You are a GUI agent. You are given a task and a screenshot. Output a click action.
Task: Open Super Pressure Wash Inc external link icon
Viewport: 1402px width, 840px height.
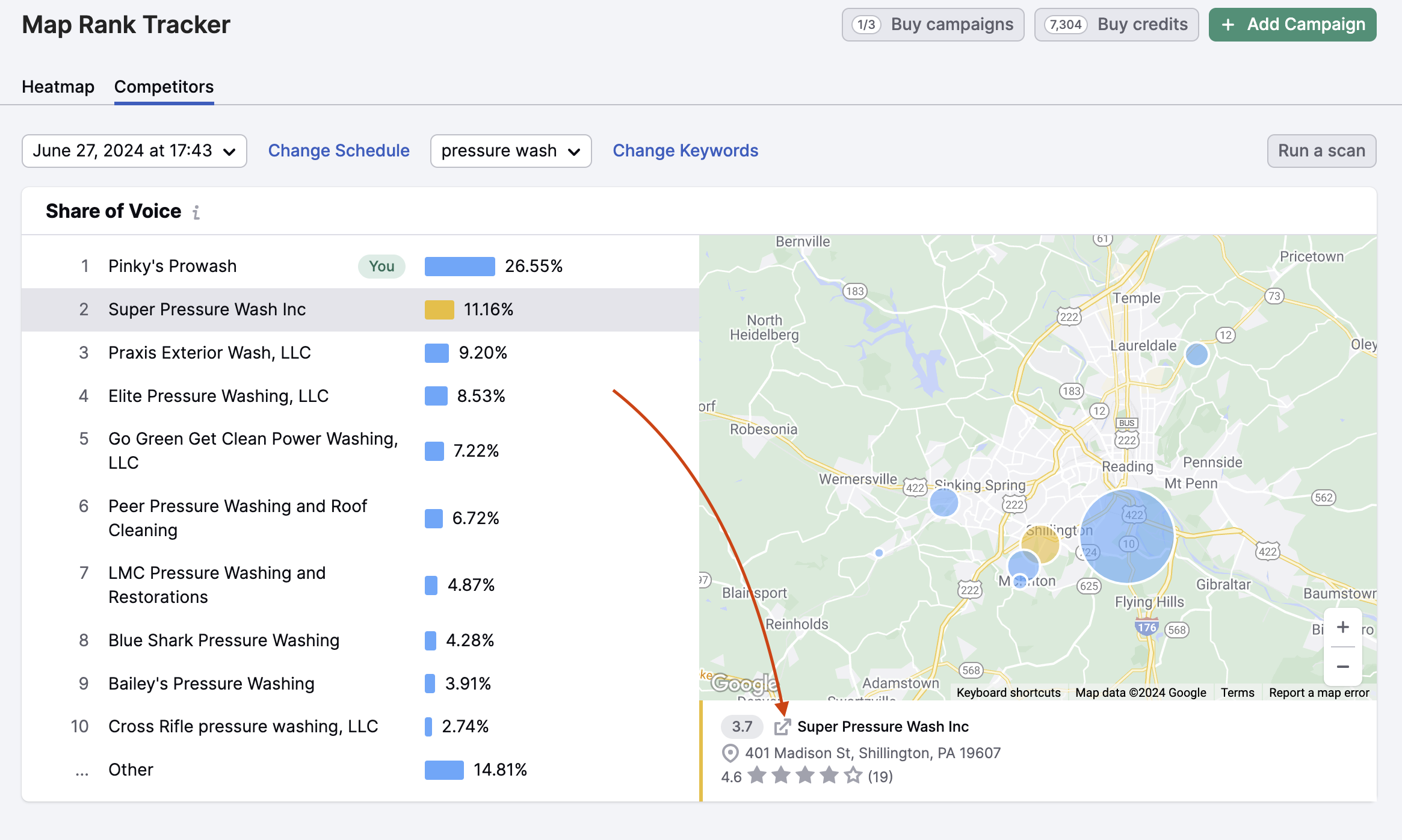782,727
